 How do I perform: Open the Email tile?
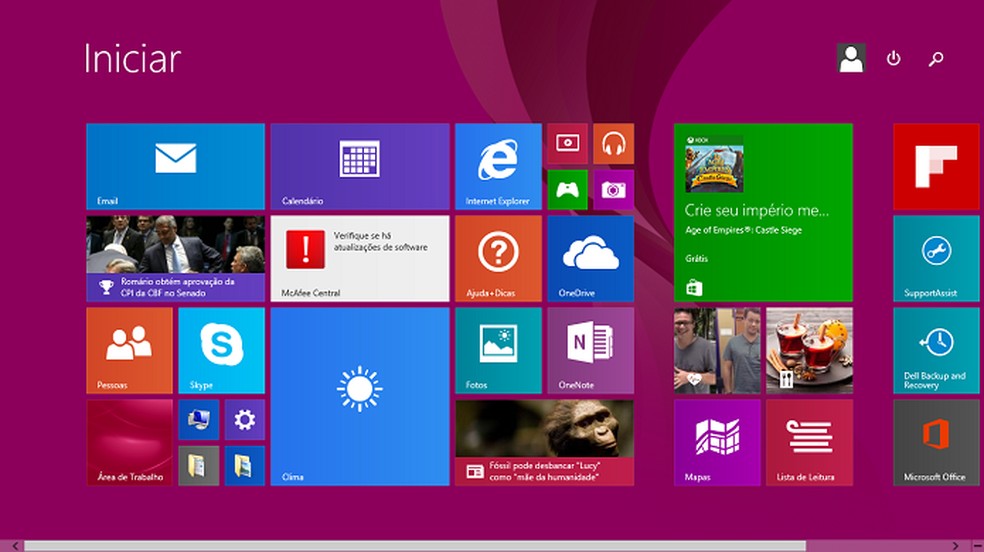[175, 166]
